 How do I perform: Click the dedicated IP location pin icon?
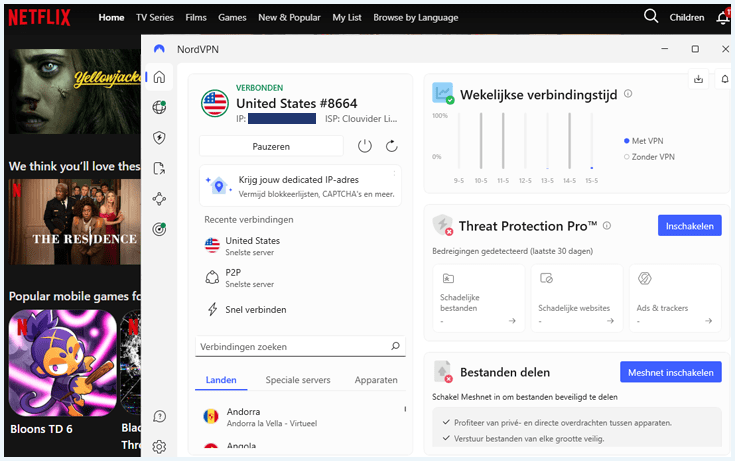[218, 186]
